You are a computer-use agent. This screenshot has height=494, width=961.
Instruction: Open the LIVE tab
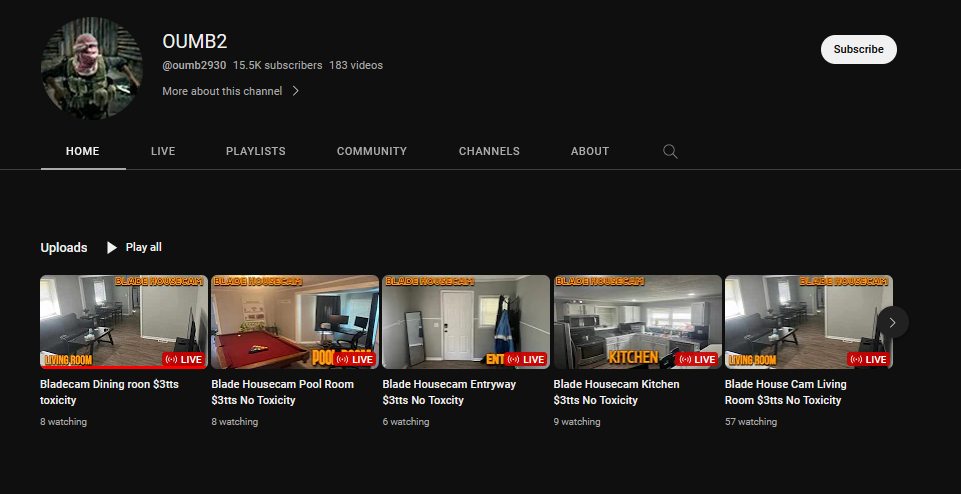click(x=163, y=151)
